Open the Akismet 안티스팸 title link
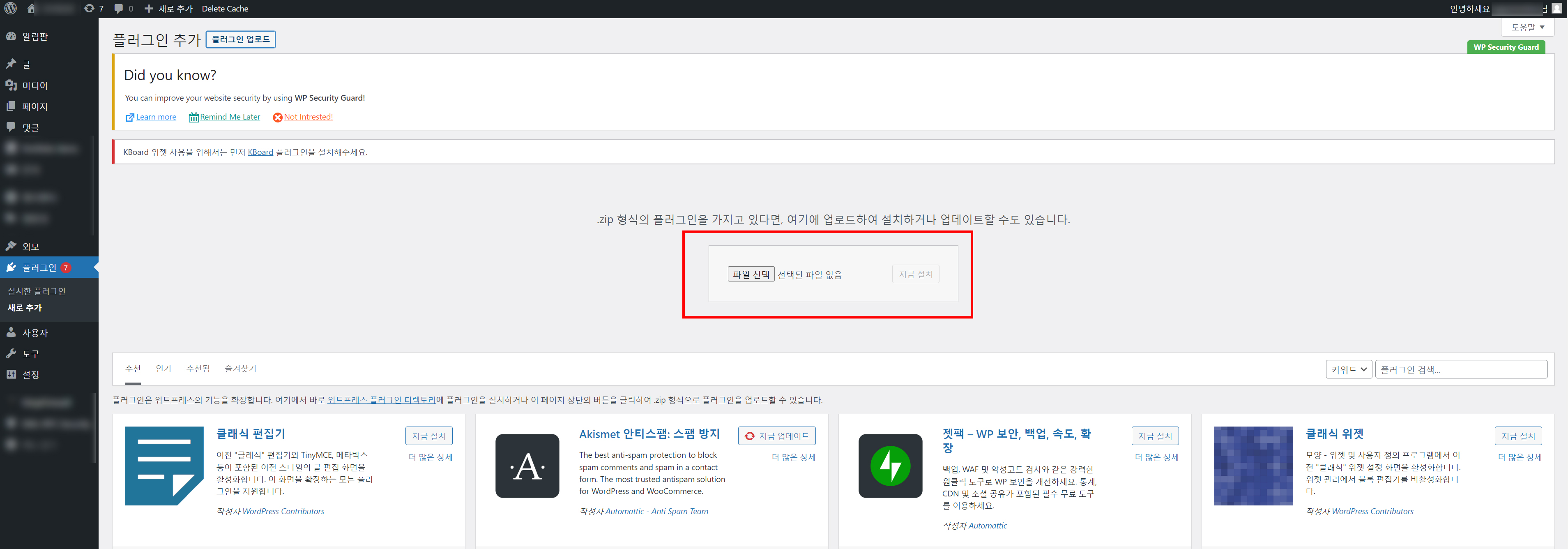The image size is (1568, 549). [x=649, y=434]
